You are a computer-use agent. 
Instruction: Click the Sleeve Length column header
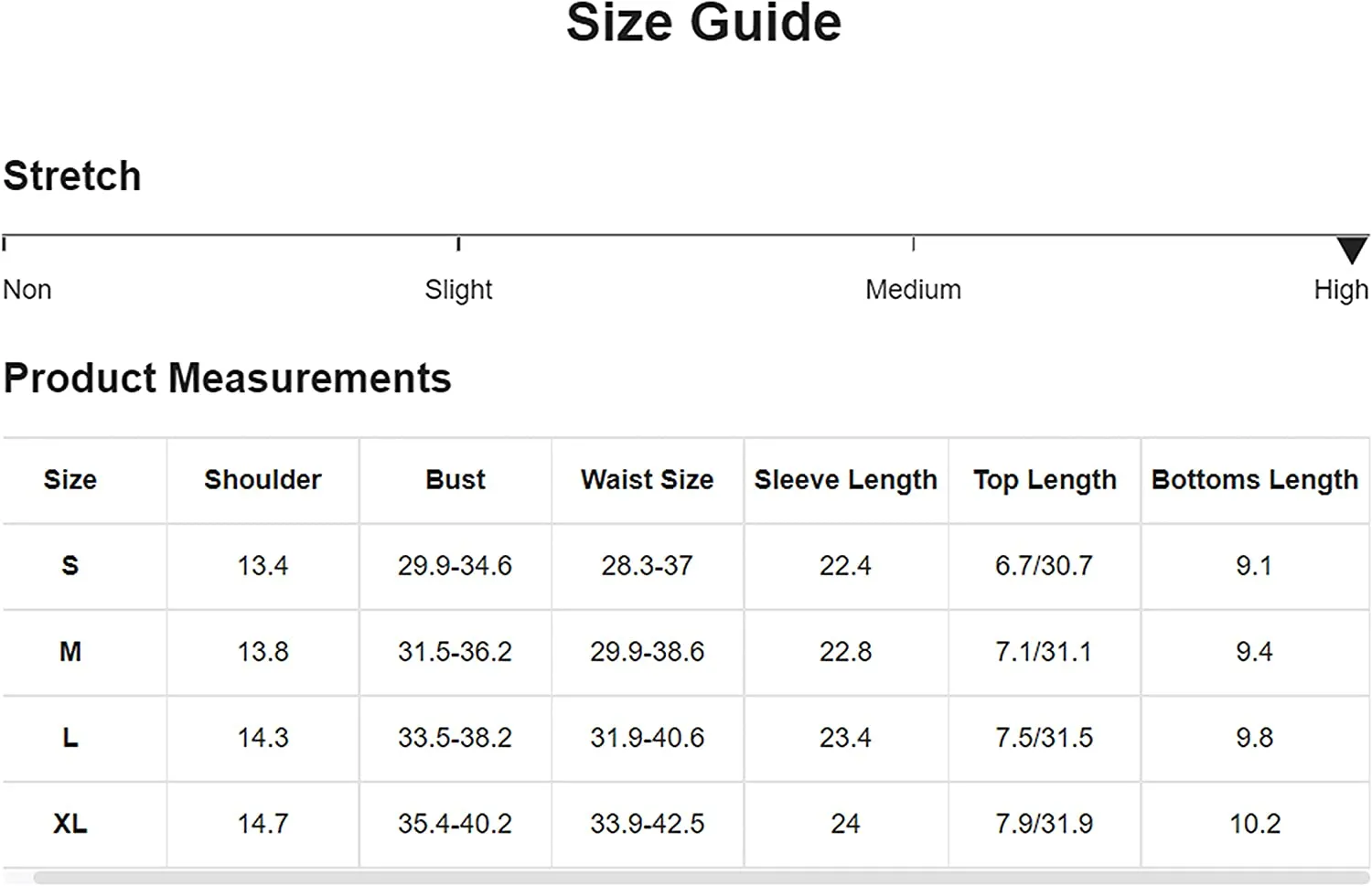click(x=846, y=480)
